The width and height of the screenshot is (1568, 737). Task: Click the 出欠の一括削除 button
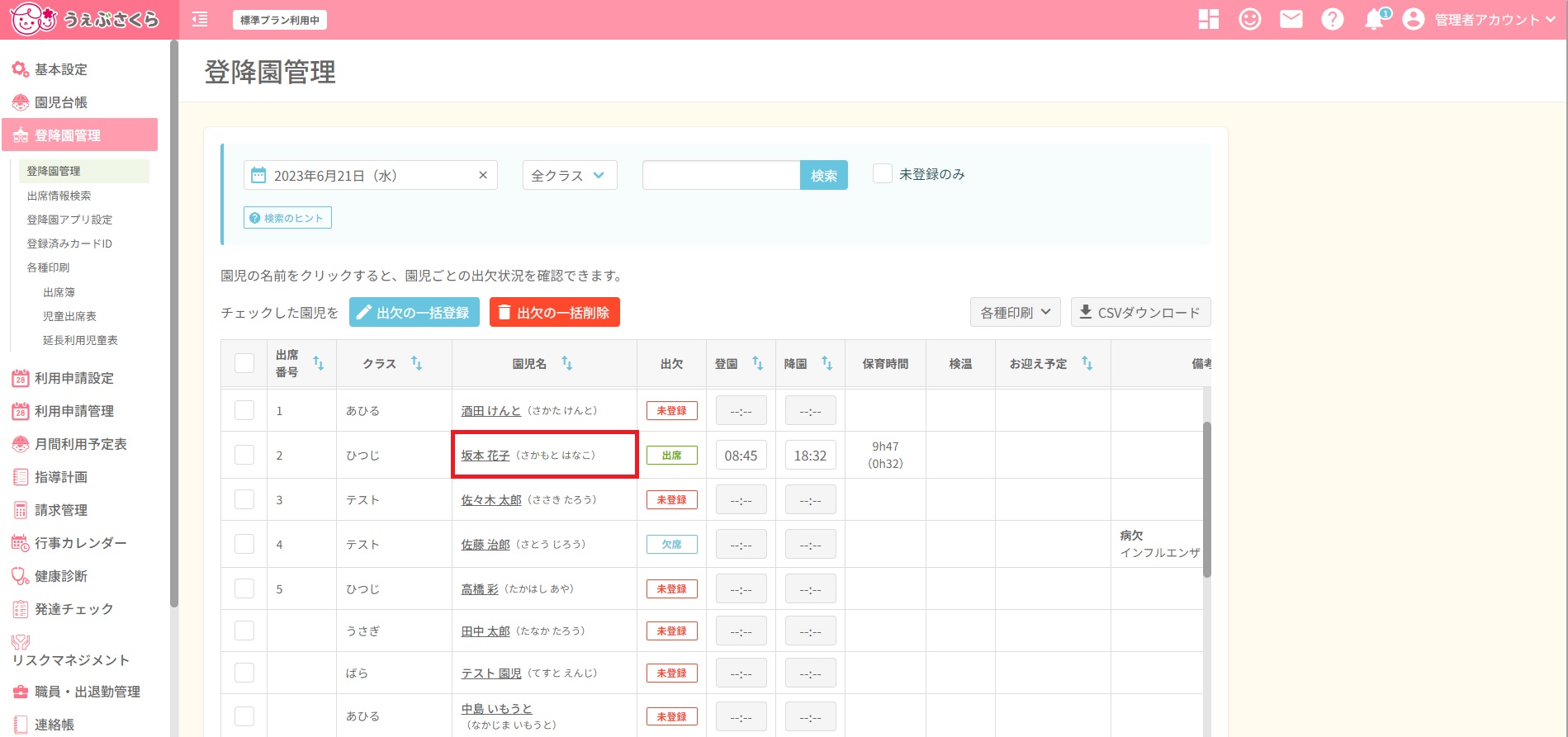(555, 313)
